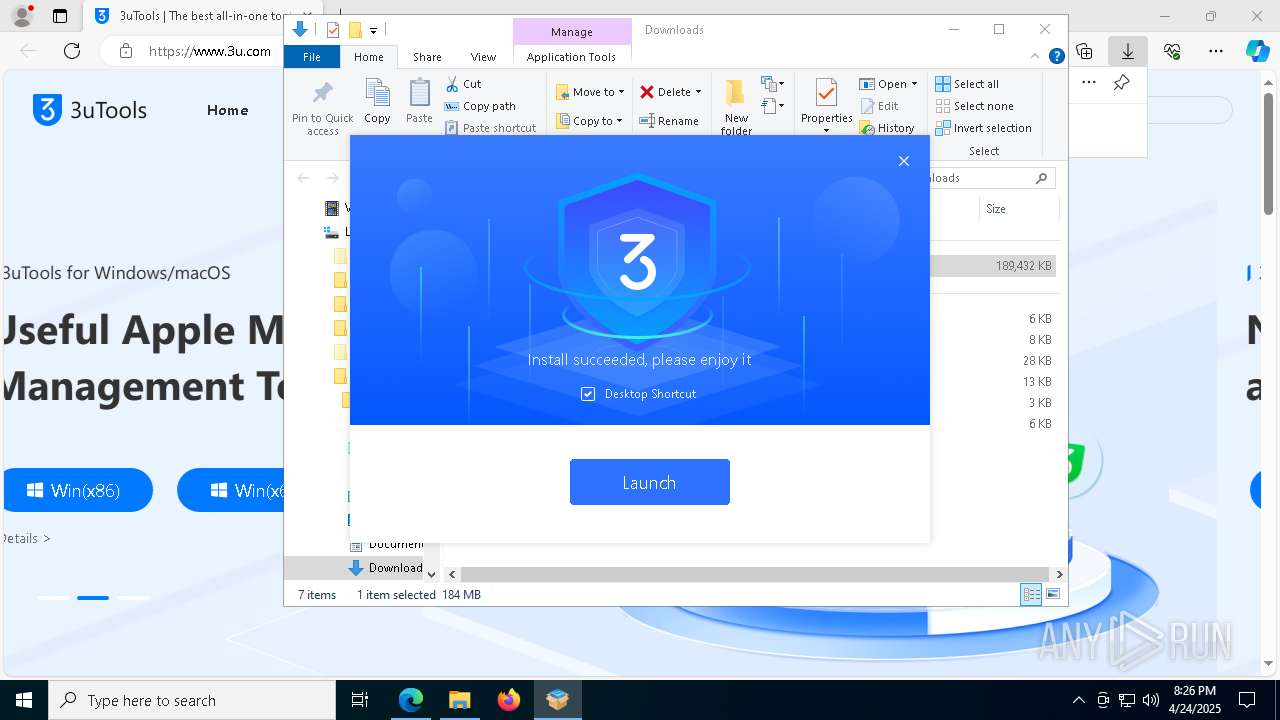Download the Win(x86) version button
Screen dimensions: 1280x720
click(x=77, y=490)
